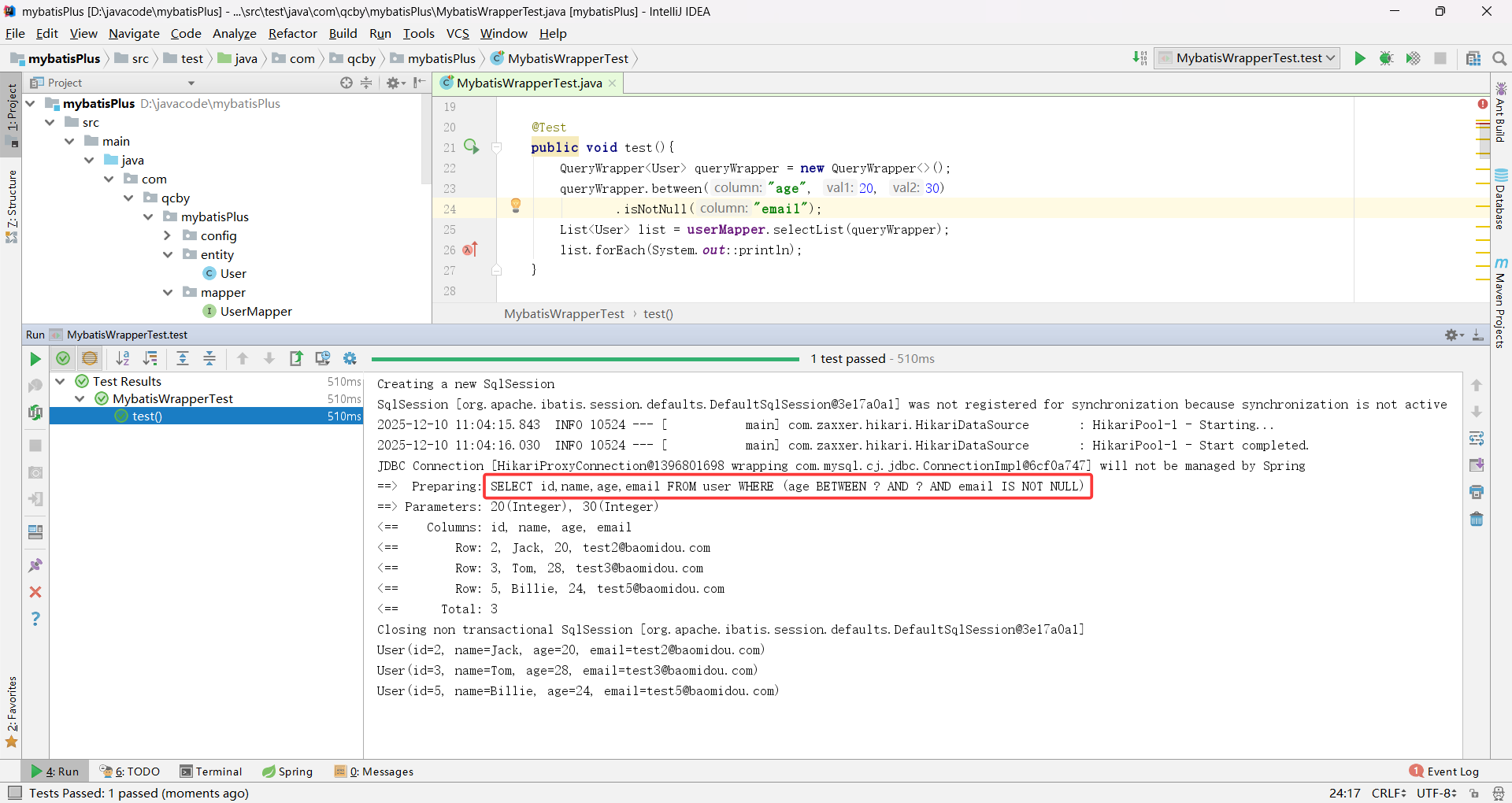Image resolution: width=1512 pixels, height=803 pixels.
Task: Open the 6: TODO tool window
Action: pos(130,772)
